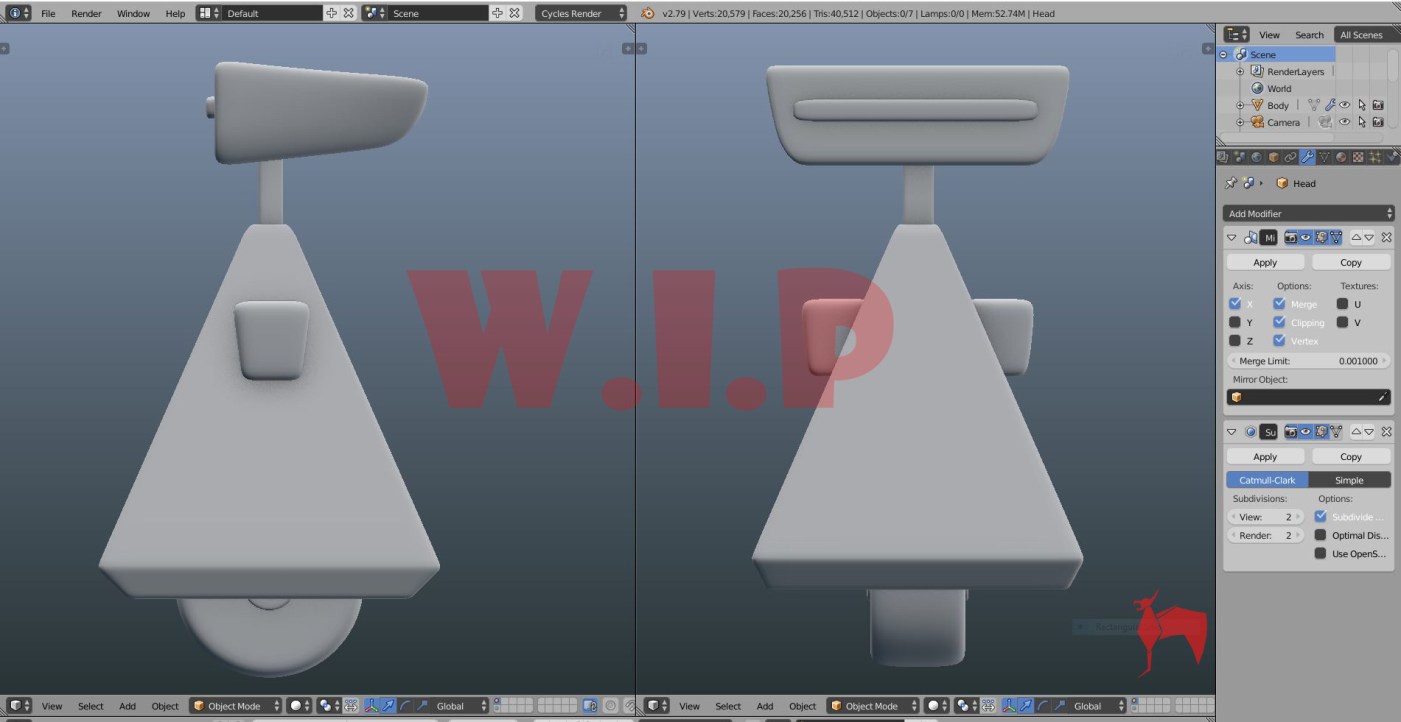Toggle Body visibility eye in the outliner
The height and width of the screenshot is (722, 1401).
click(1345, 105)
